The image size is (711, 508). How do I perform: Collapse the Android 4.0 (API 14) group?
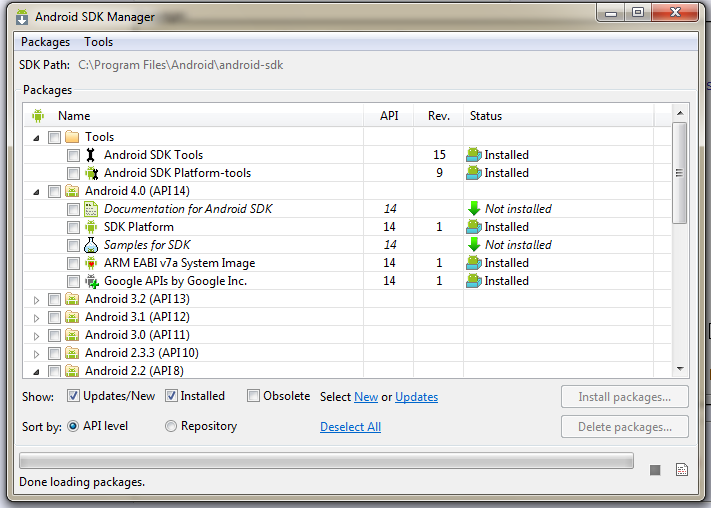(x=36, y=192)
